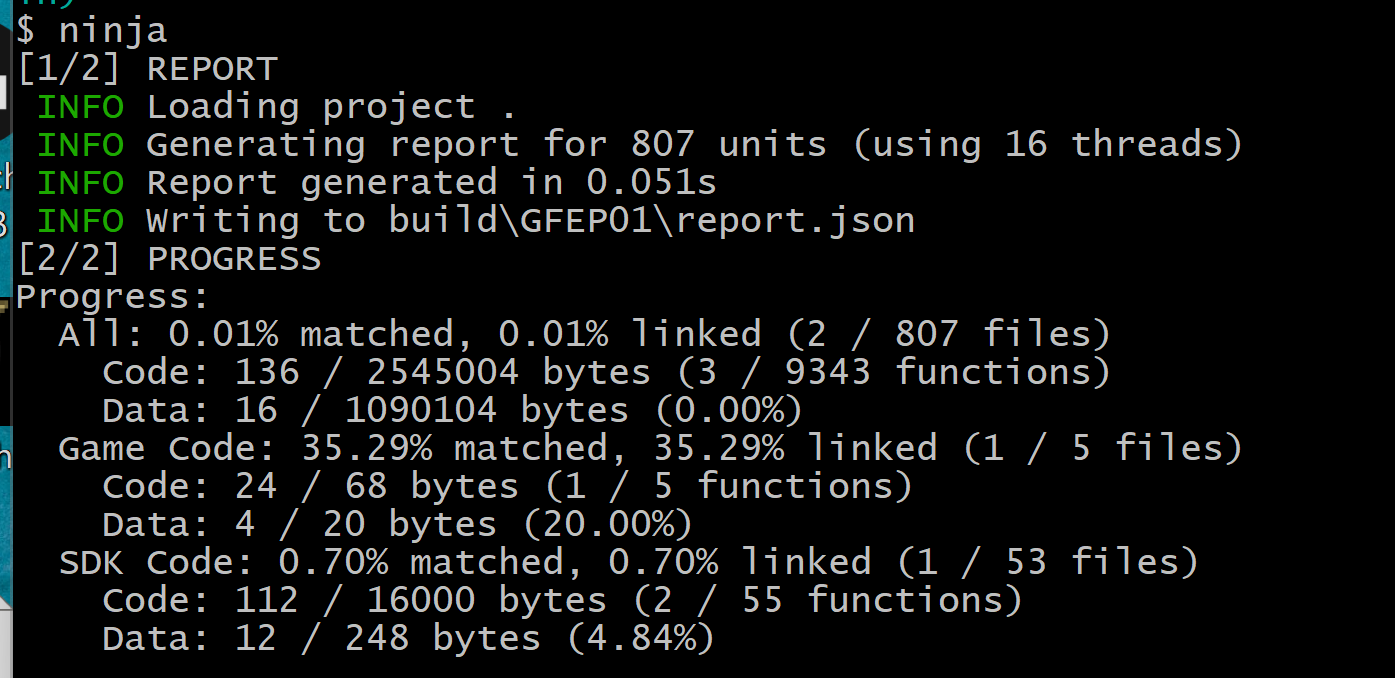Screen dimensions: 1395x678
Task: Click the "(4.84%)" data percentage
Action: pos(640,638)
